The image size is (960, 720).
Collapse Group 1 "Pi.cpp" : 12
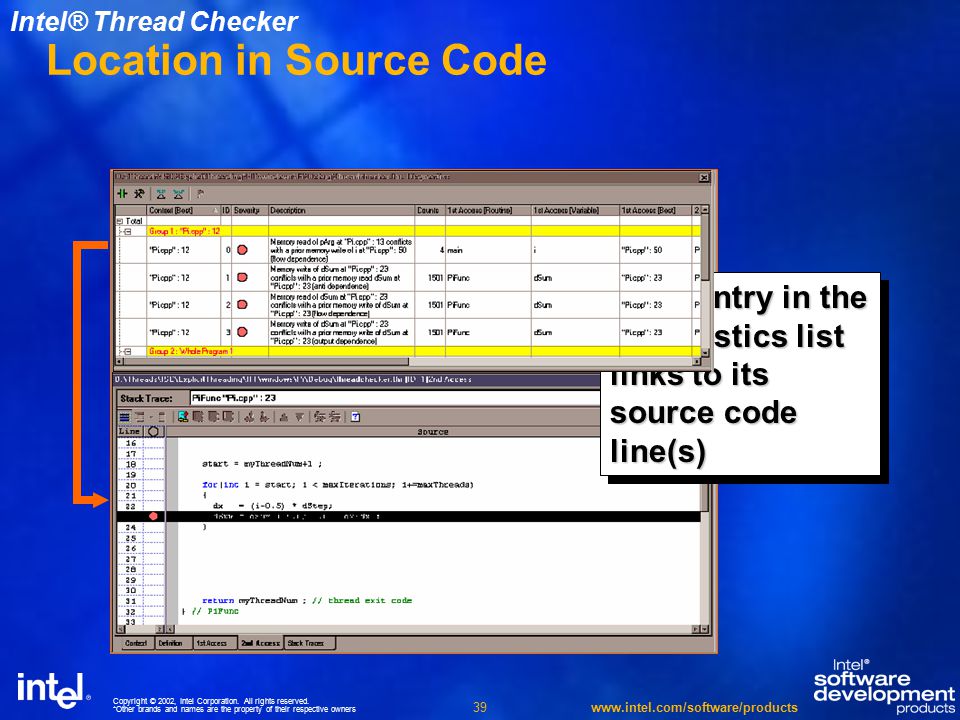coord(127,231)
